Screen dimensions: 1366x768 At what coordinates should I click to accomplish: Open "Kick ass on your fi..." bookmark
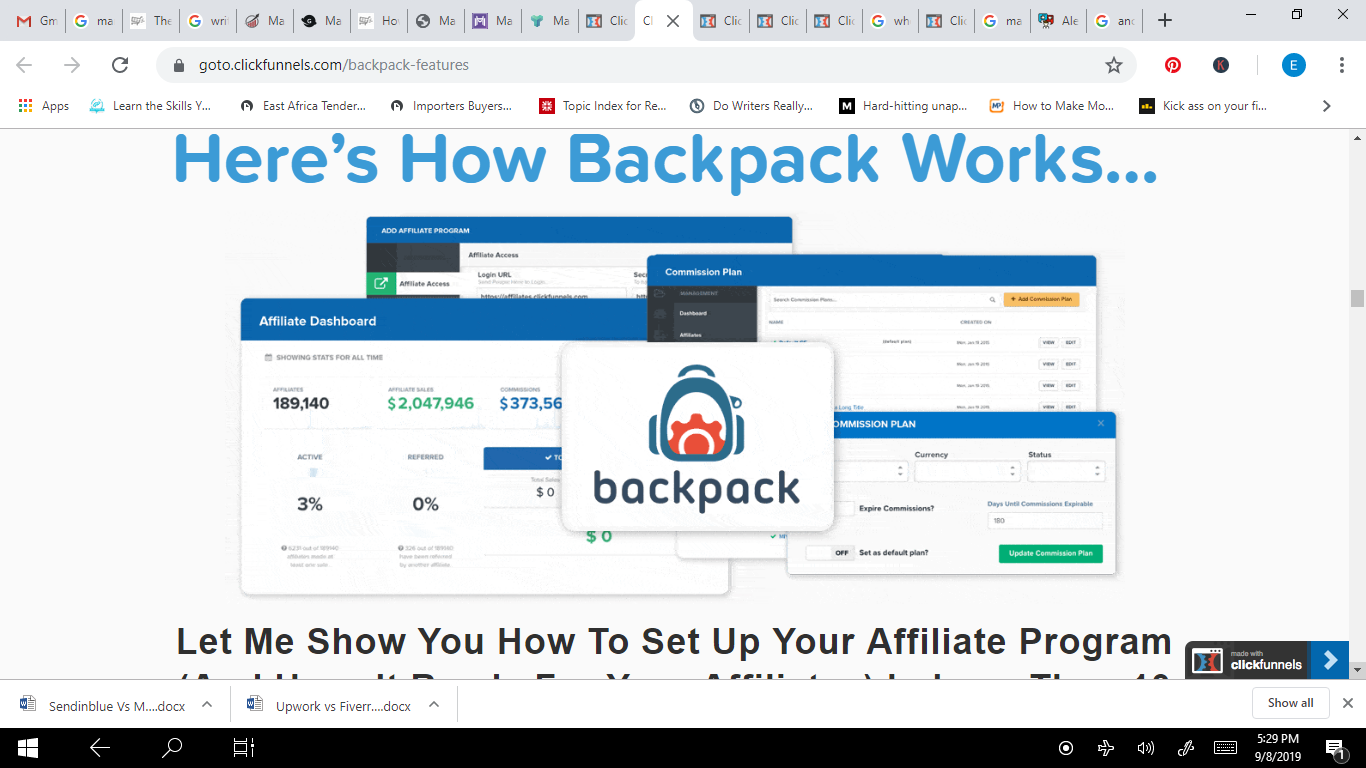pos(1201,106)
